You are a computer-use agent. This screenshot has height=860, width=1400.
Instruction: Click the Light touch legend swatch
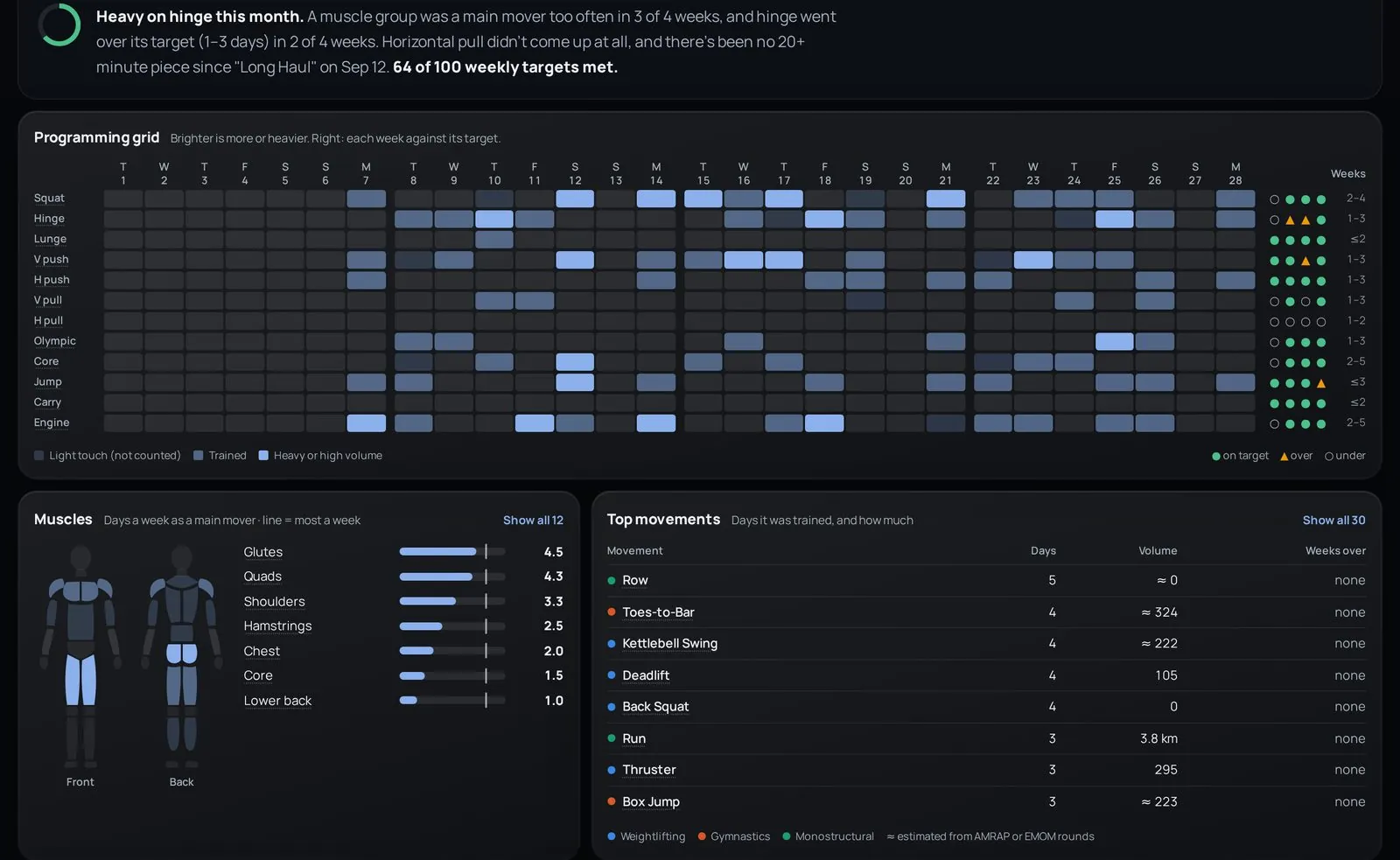pyautogui.click(x=38, y=456)
